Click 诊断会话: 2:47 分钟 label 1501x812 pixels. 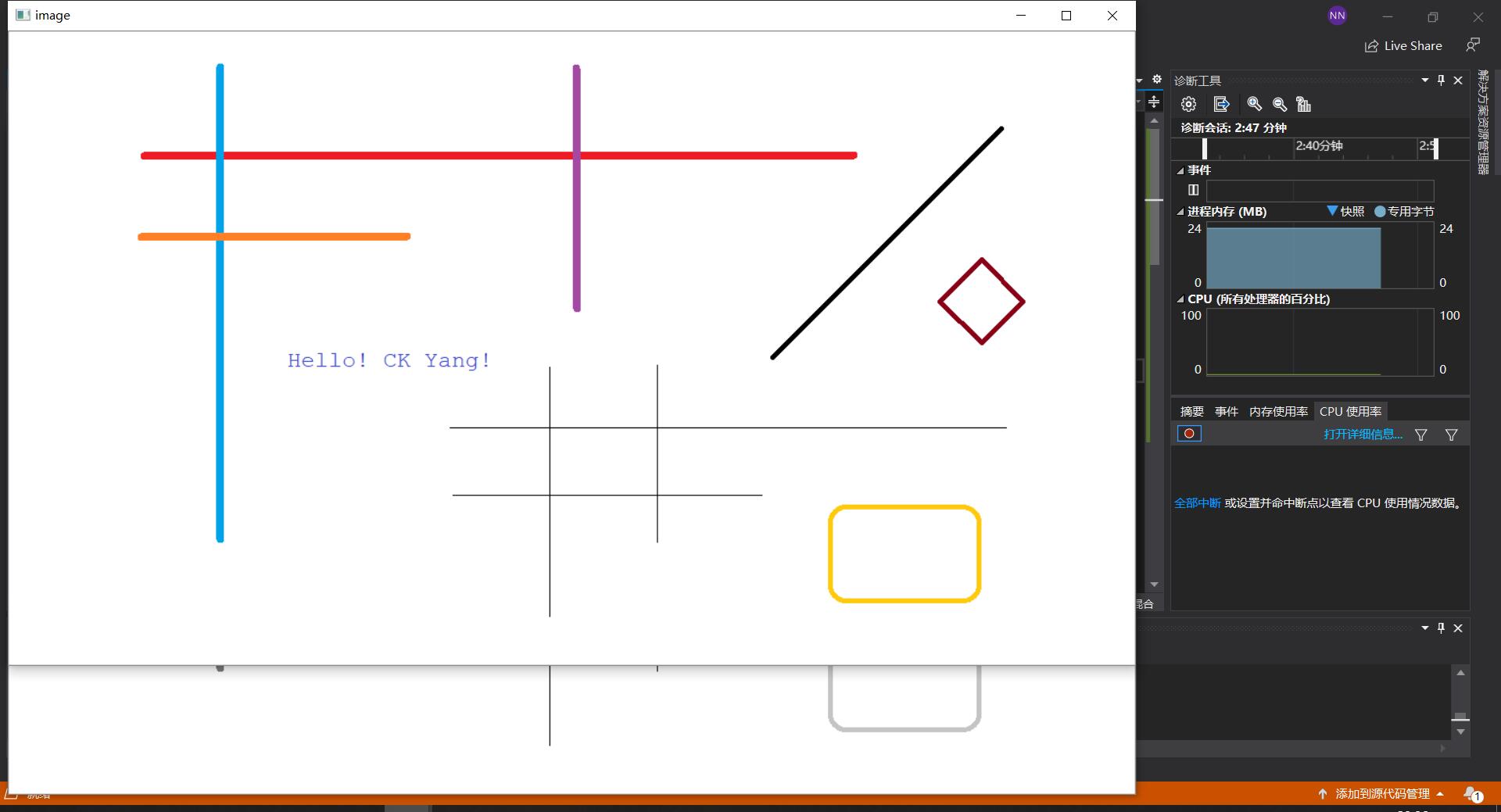point(1234,127)
